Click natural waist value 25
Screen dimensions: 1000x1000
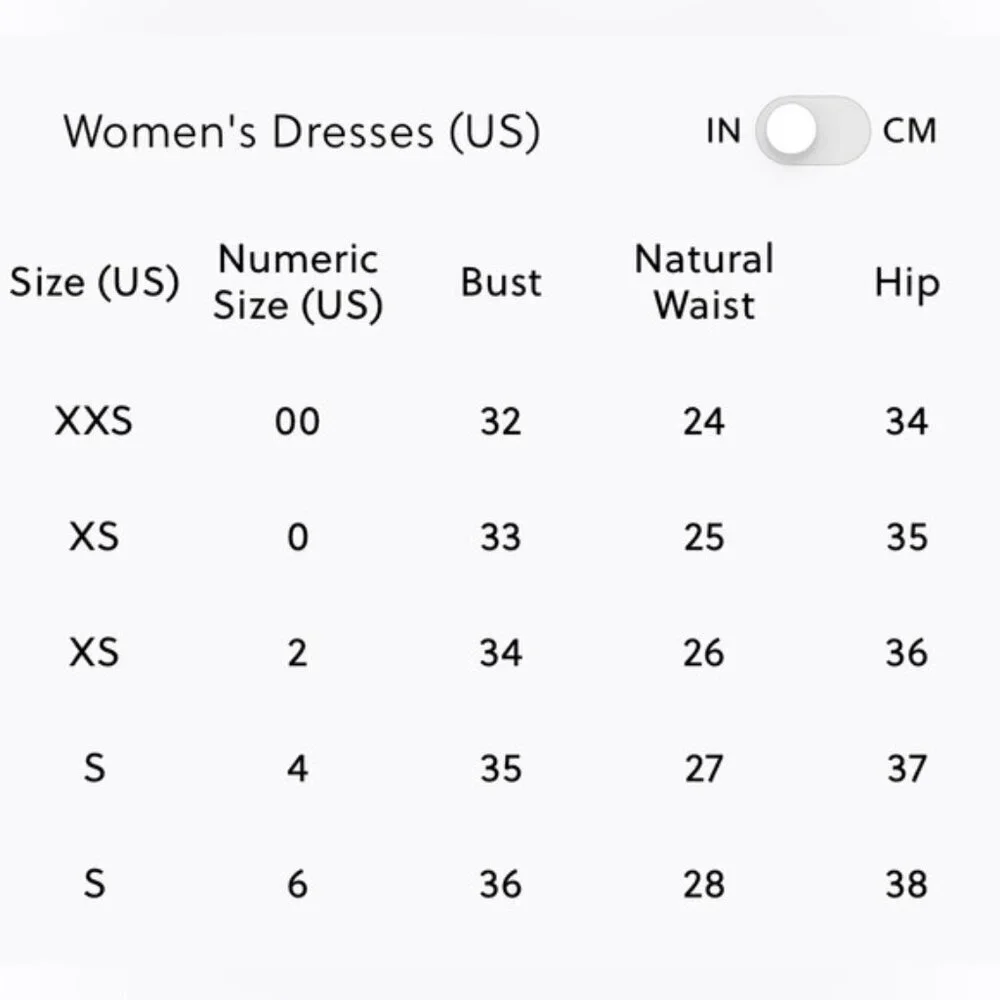[704, 537]
